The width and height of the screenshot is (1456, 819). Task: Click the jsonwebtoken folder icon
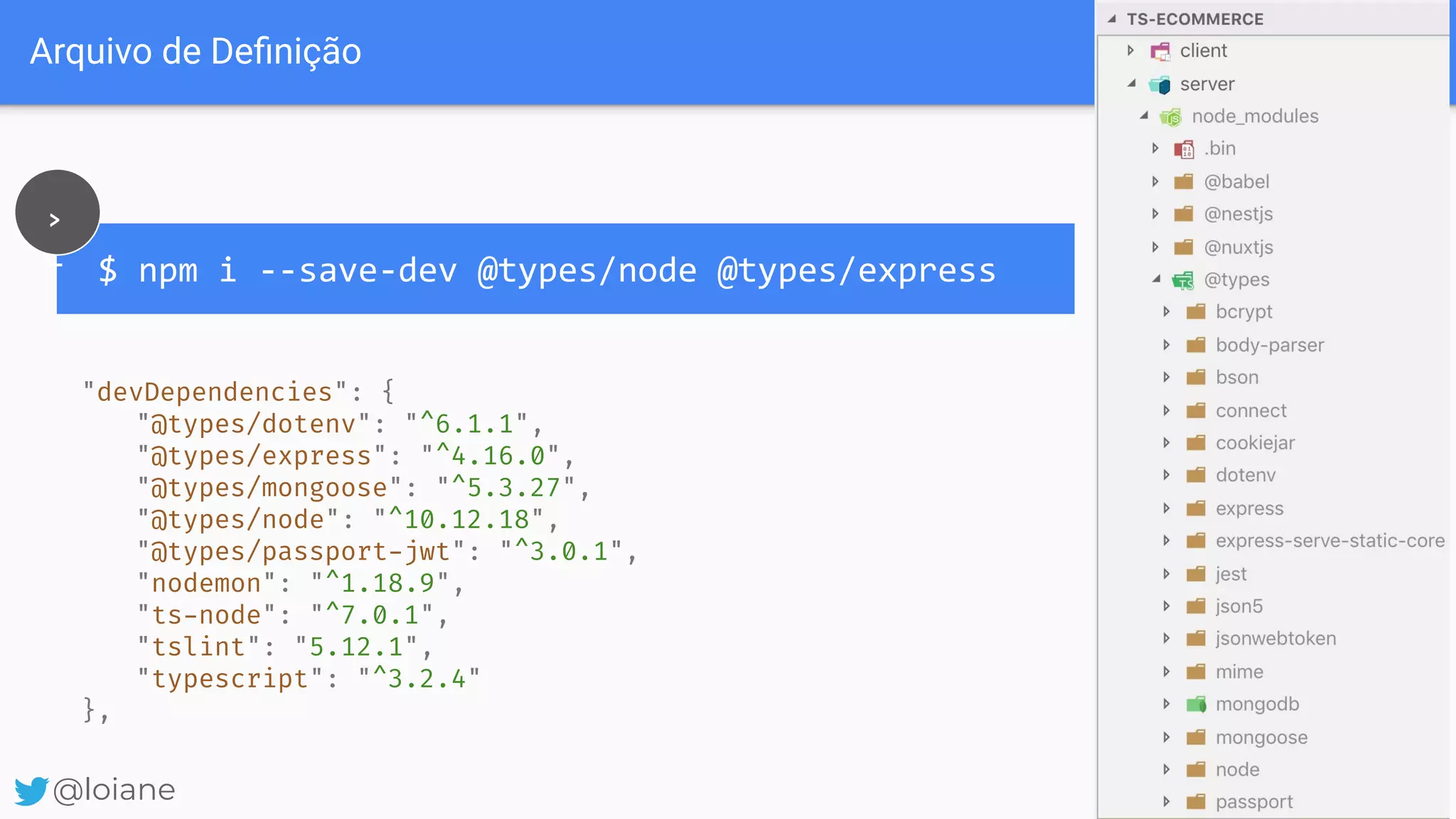pyautogui.click(x=1197, y=638)
